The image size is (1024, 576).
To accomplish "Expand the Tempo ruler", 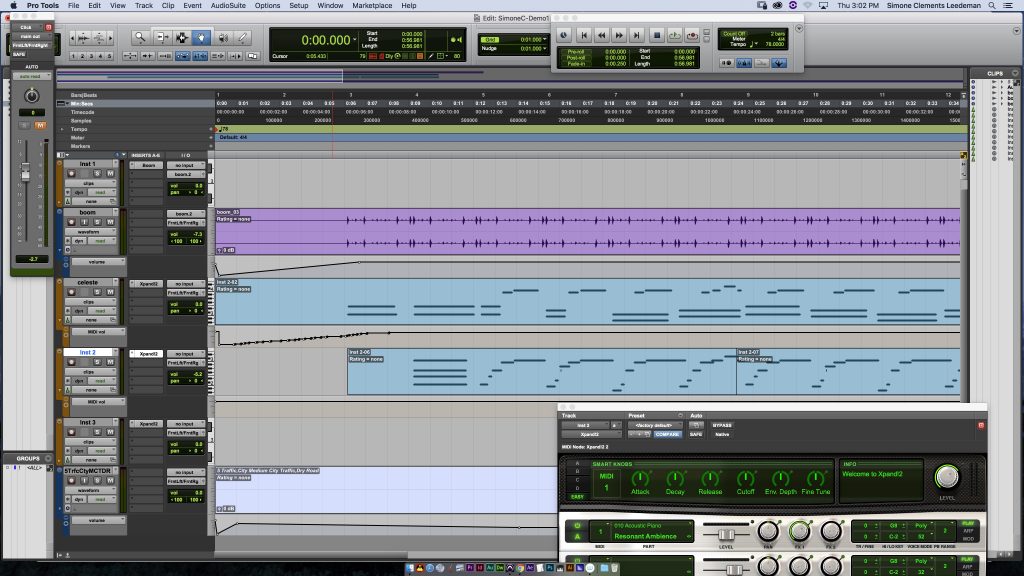I will 63,129.
